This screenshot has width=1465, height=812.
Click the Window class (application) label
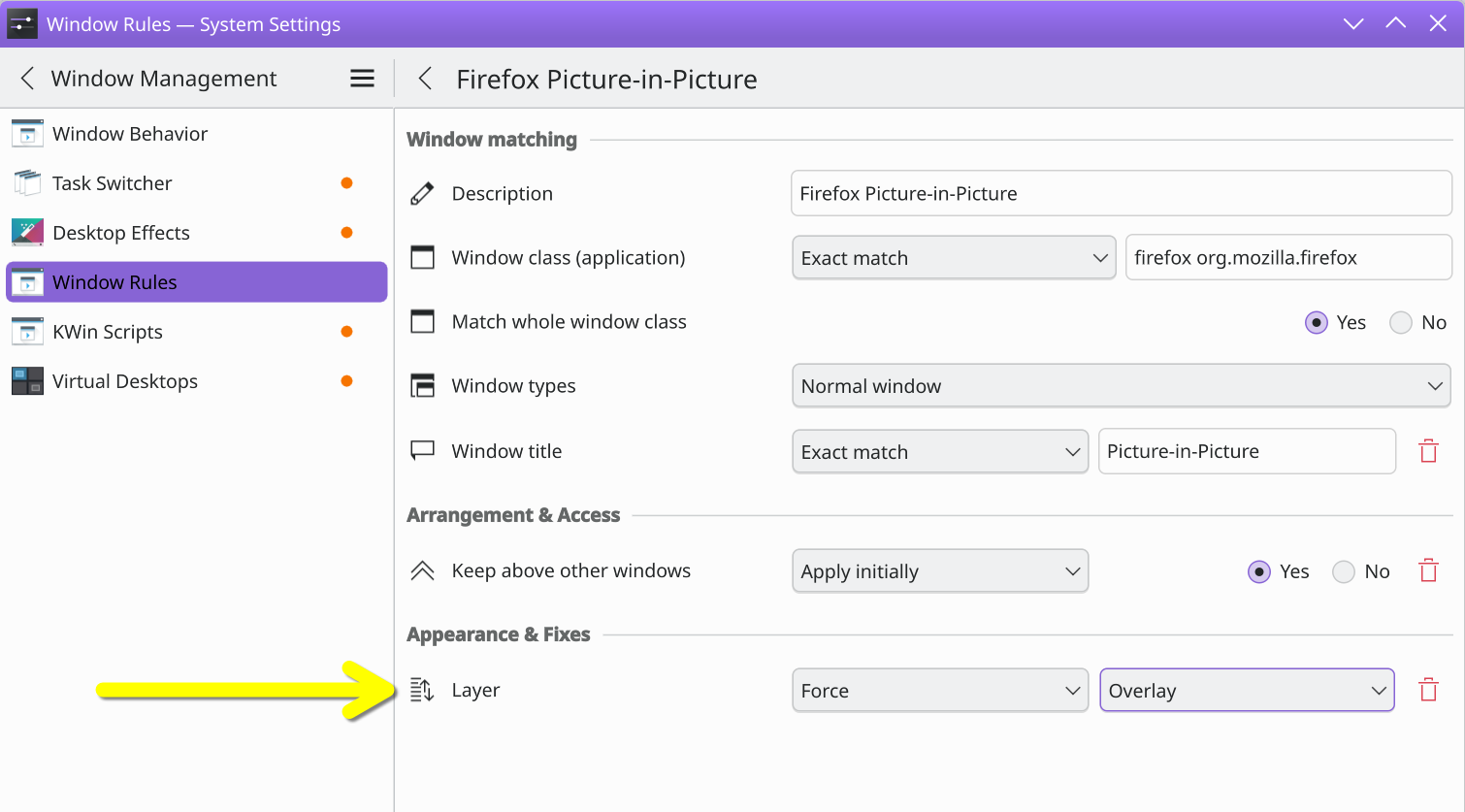tap(569, 257)
